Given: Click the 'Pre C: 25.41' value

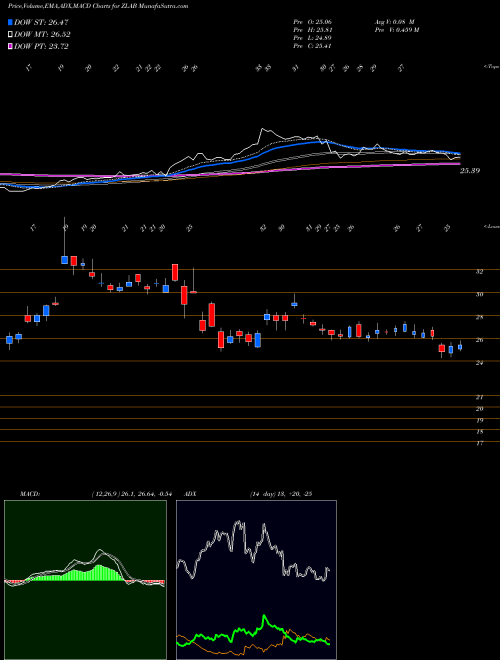Looking at the screenshot, I should (312, 46).
